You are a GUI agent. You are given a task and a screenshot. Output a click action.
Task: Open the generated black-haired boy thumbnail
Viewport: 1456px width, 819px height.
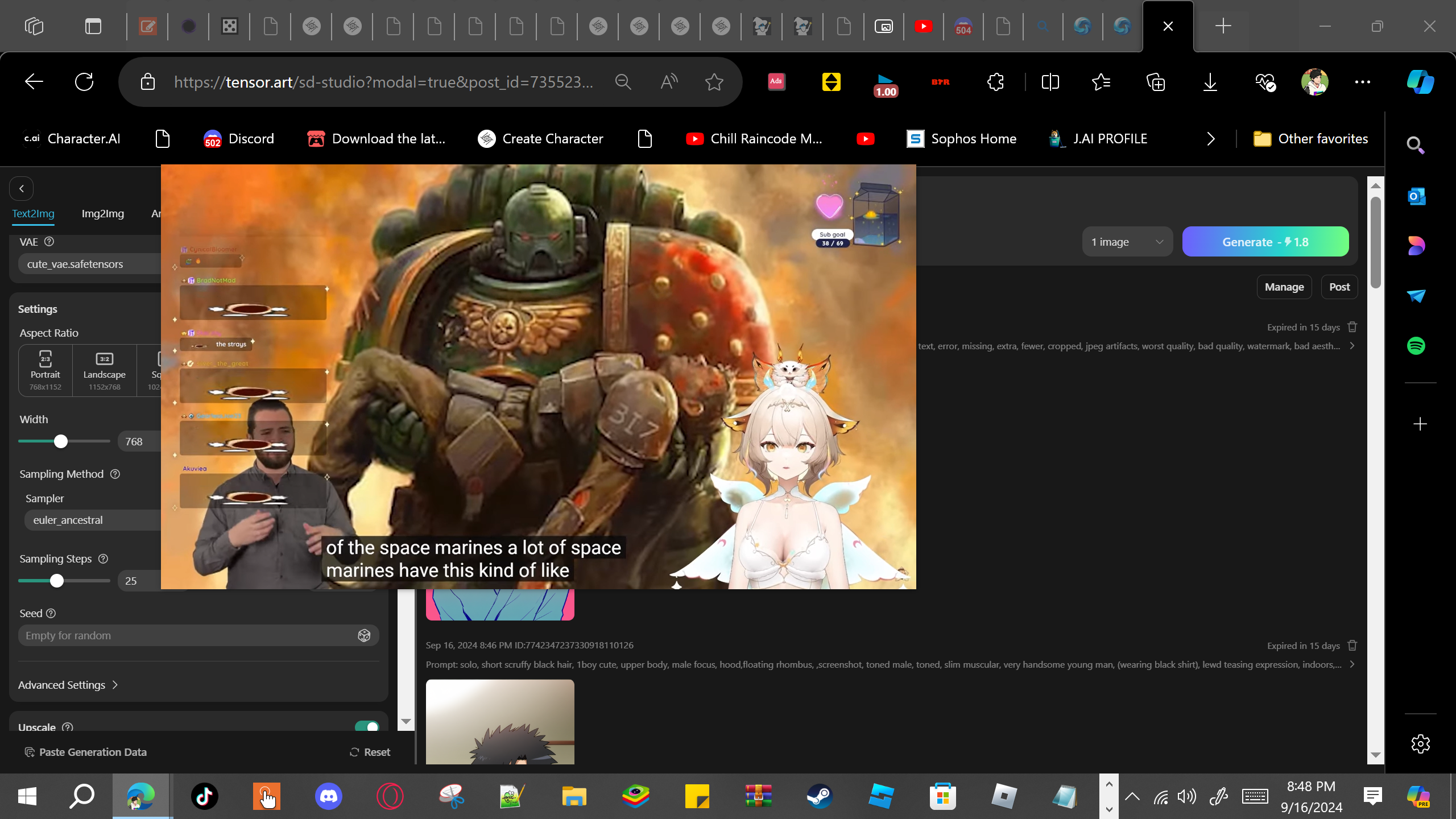(500, 722)
